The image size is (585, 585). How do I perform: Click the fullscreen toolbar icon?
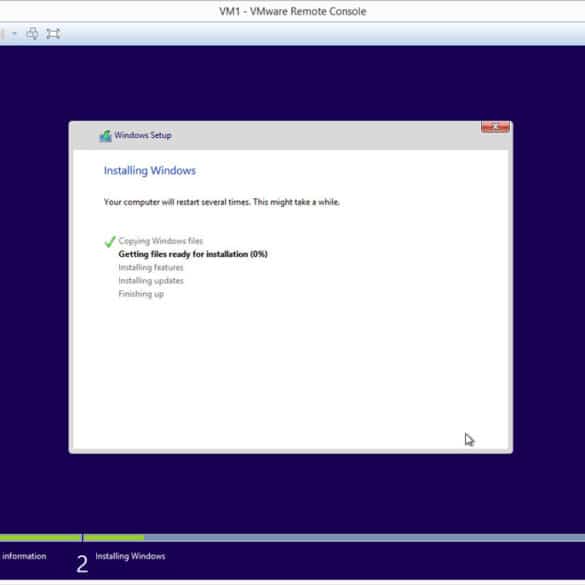pos(53,34)
